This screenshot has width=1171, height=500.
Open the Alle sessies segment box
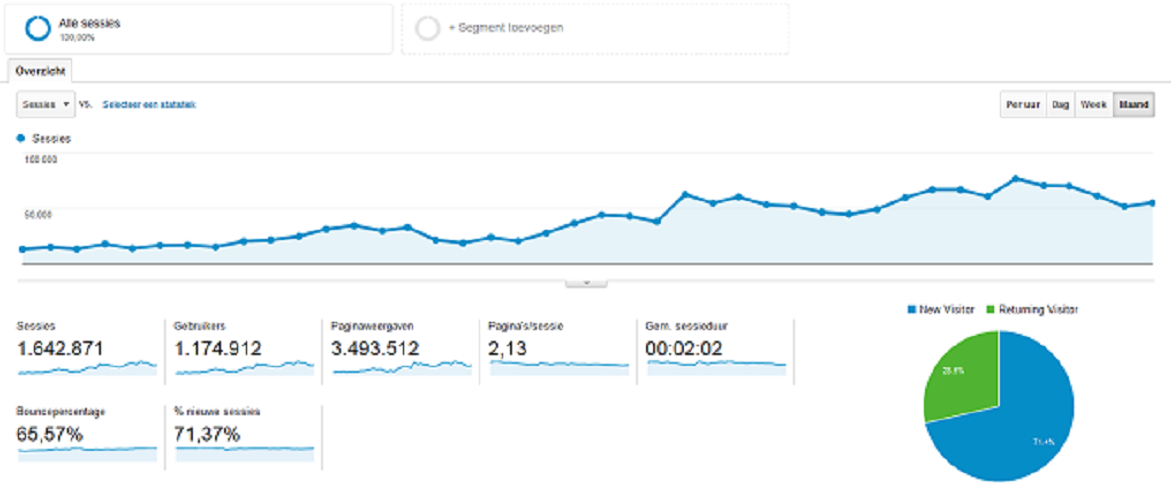199,28
